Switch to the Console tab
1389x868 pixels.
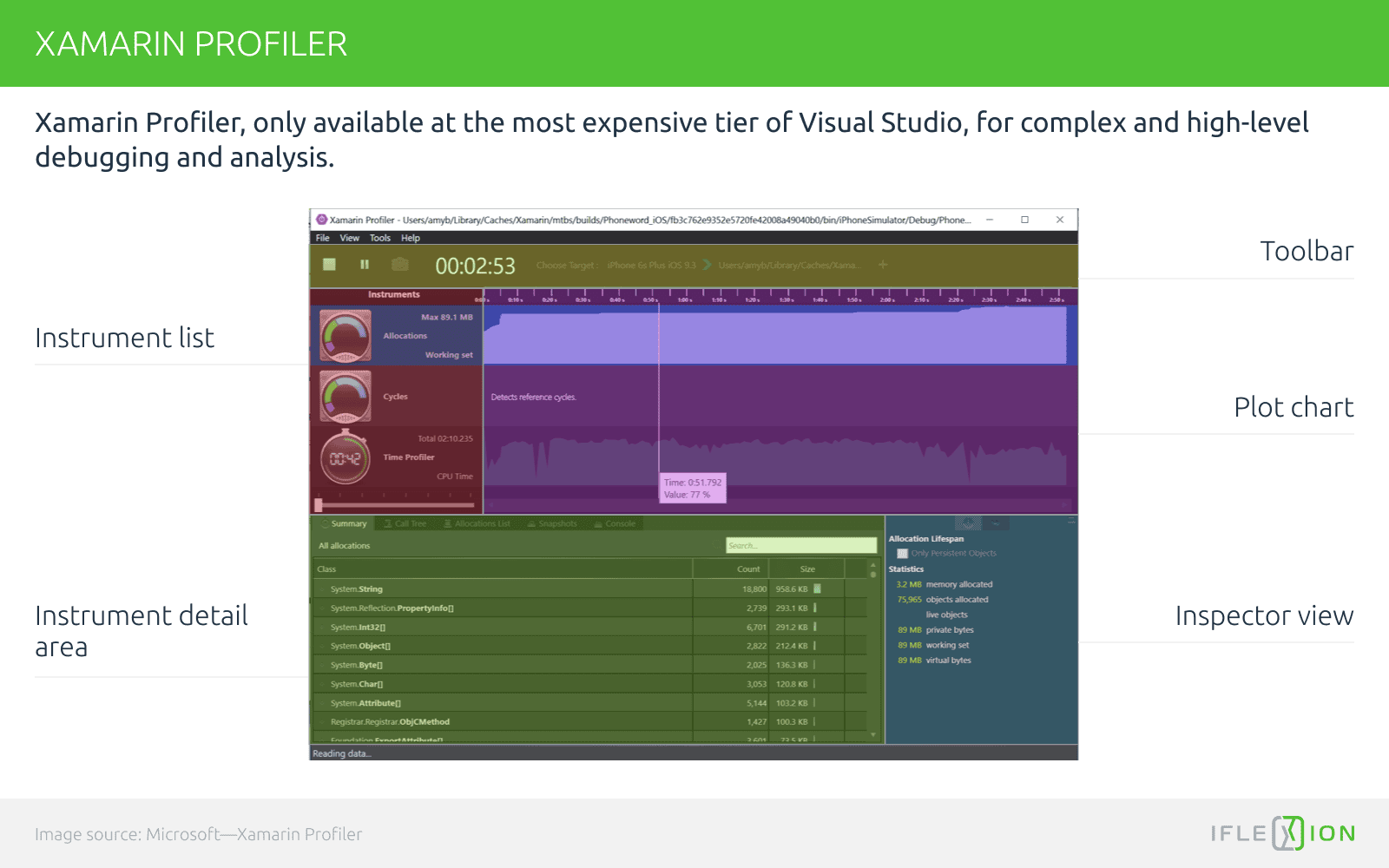tap(615, 523)
